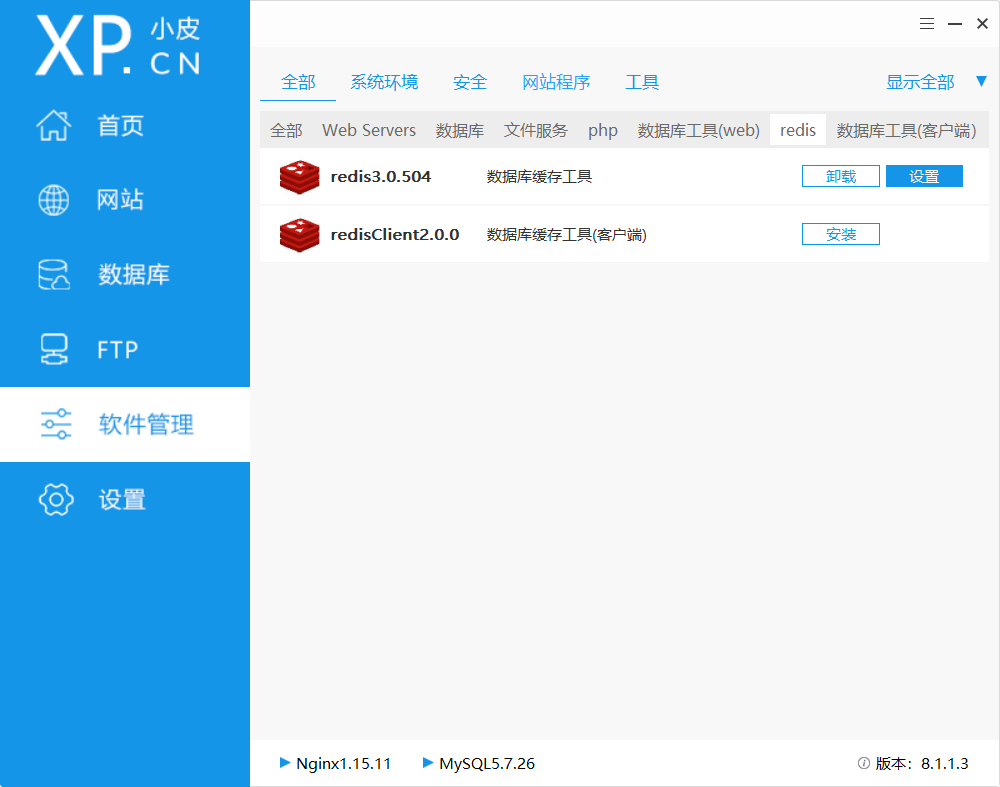Open the hamburger menu at top right

click(926, 23)
